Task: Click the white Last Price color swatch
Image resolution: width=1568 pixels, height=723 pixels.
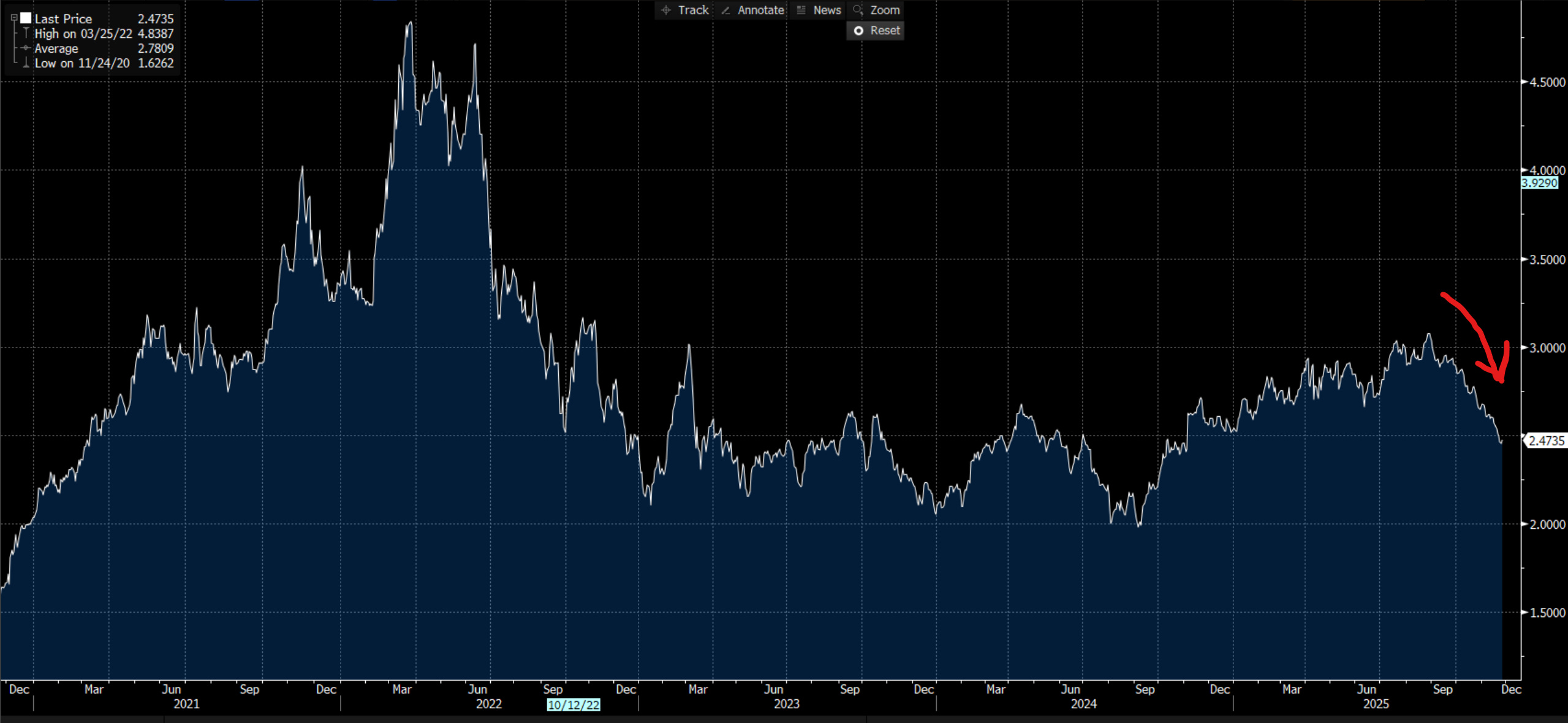Action: tap(26, 18)
